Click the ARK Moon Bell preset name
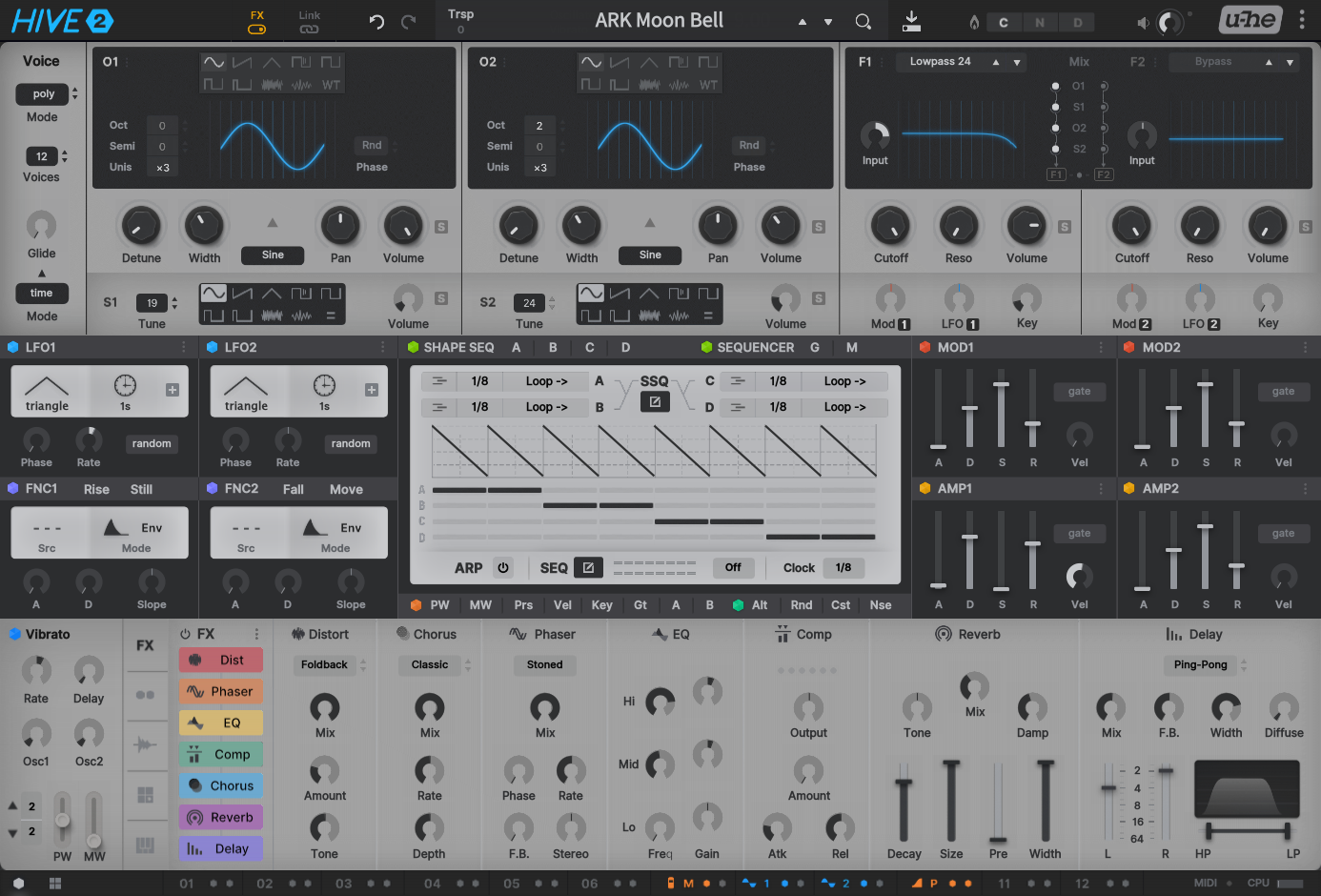 pos(660,20)
